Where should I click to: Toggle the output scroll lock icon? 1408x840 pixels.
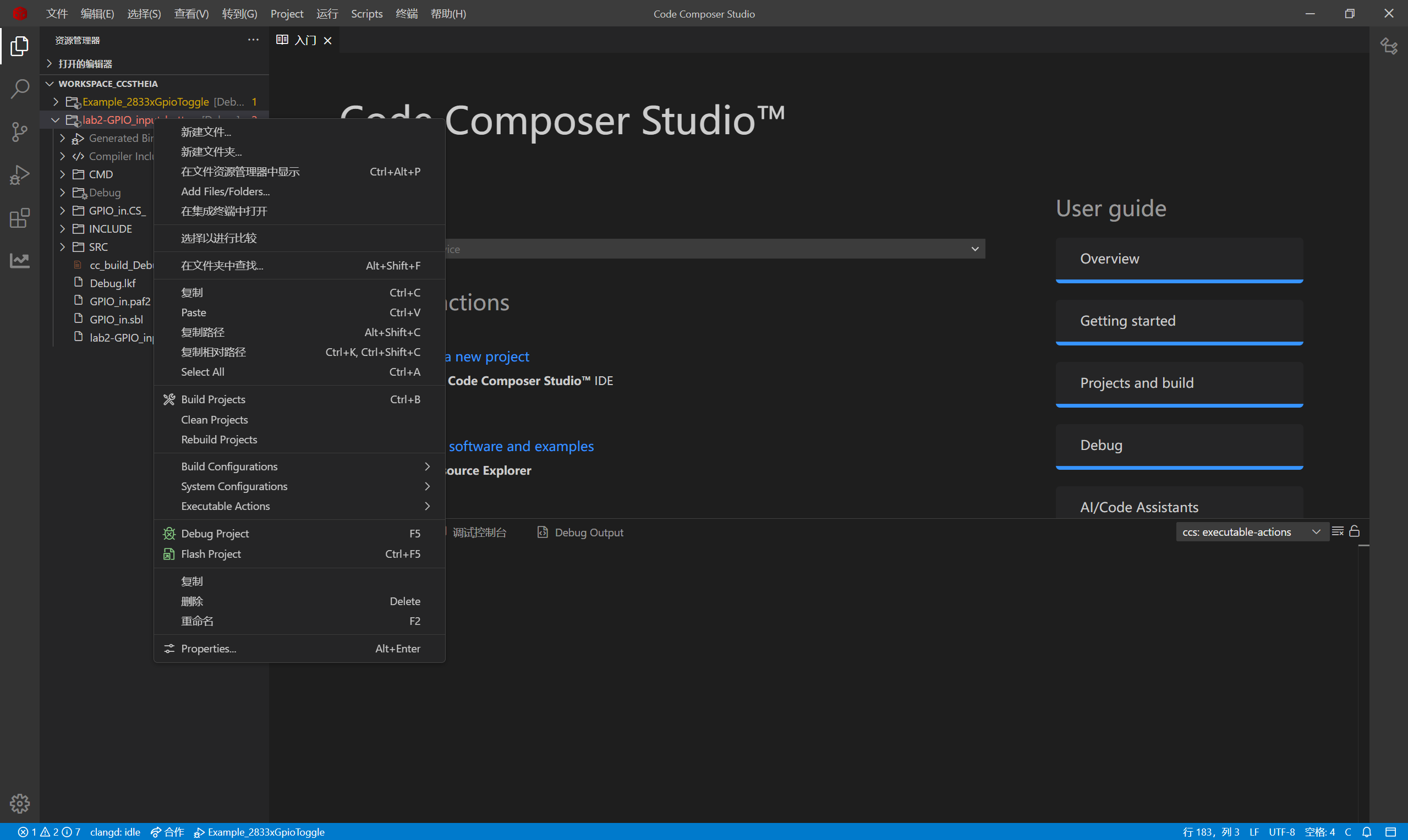[1354, 531]
